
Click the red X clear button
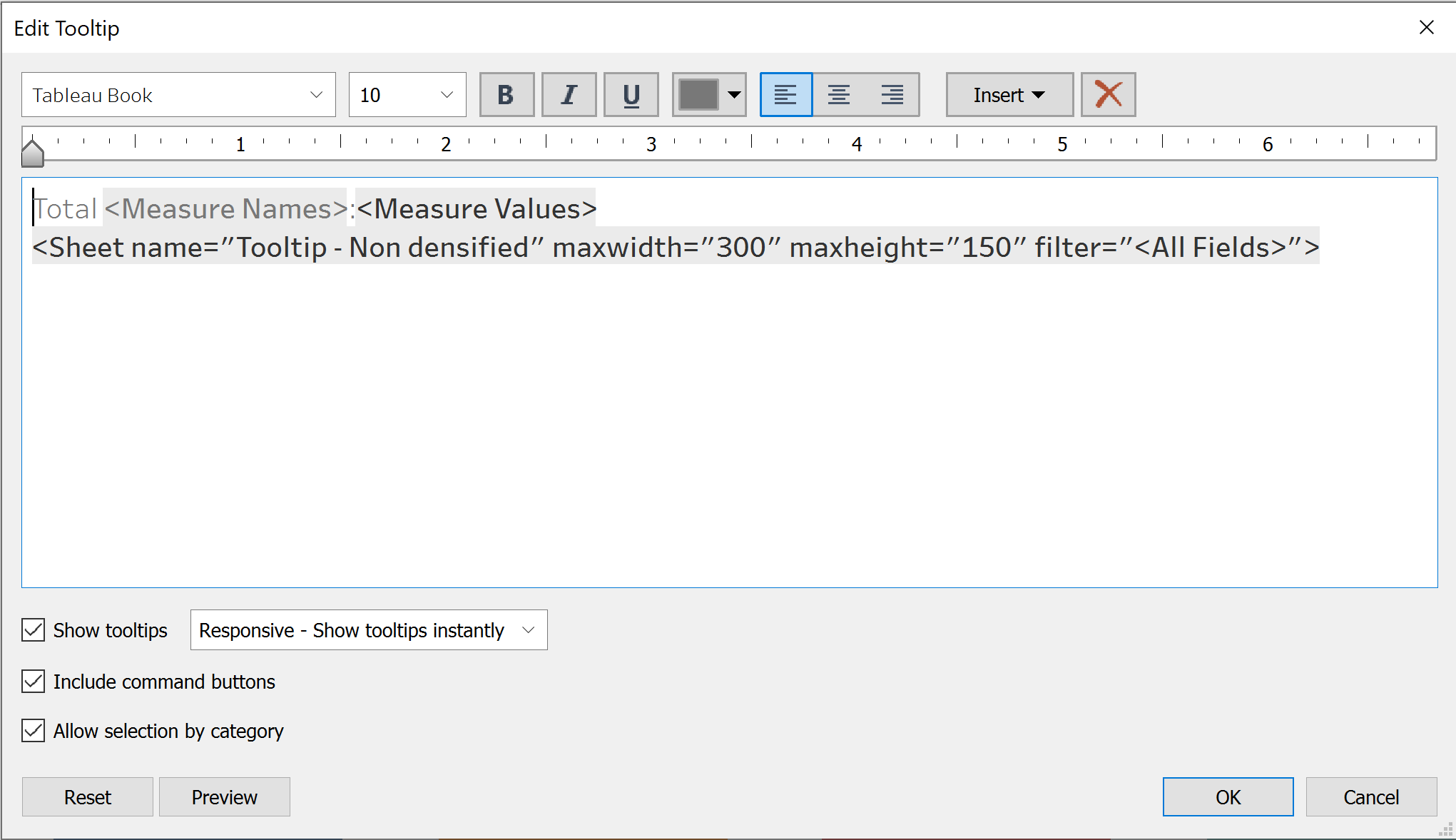(x=1108, y=95)
